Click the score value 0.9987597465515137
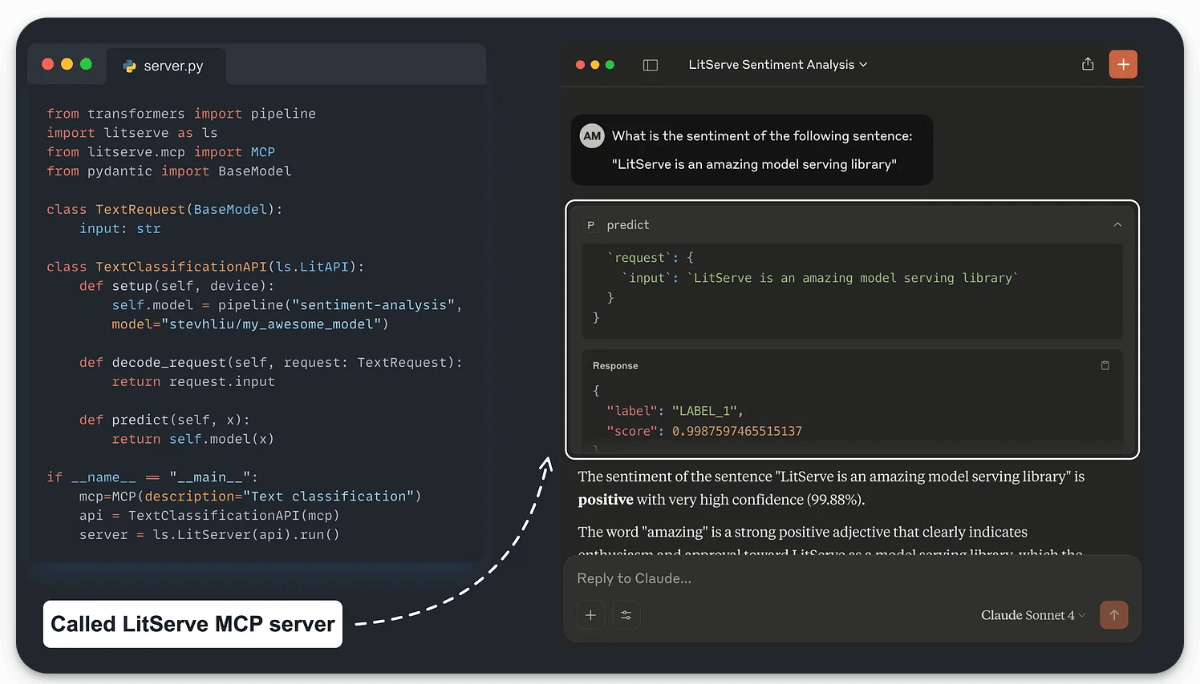This screenshot has width=1200, height=684. (x=737, y=431)
